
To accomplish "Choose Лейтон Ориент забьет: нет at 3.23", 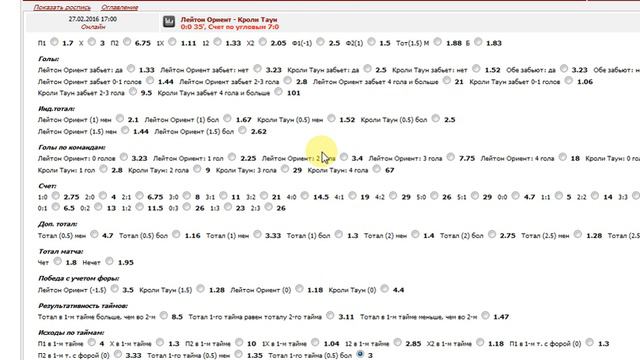I will tap(257, 69).
